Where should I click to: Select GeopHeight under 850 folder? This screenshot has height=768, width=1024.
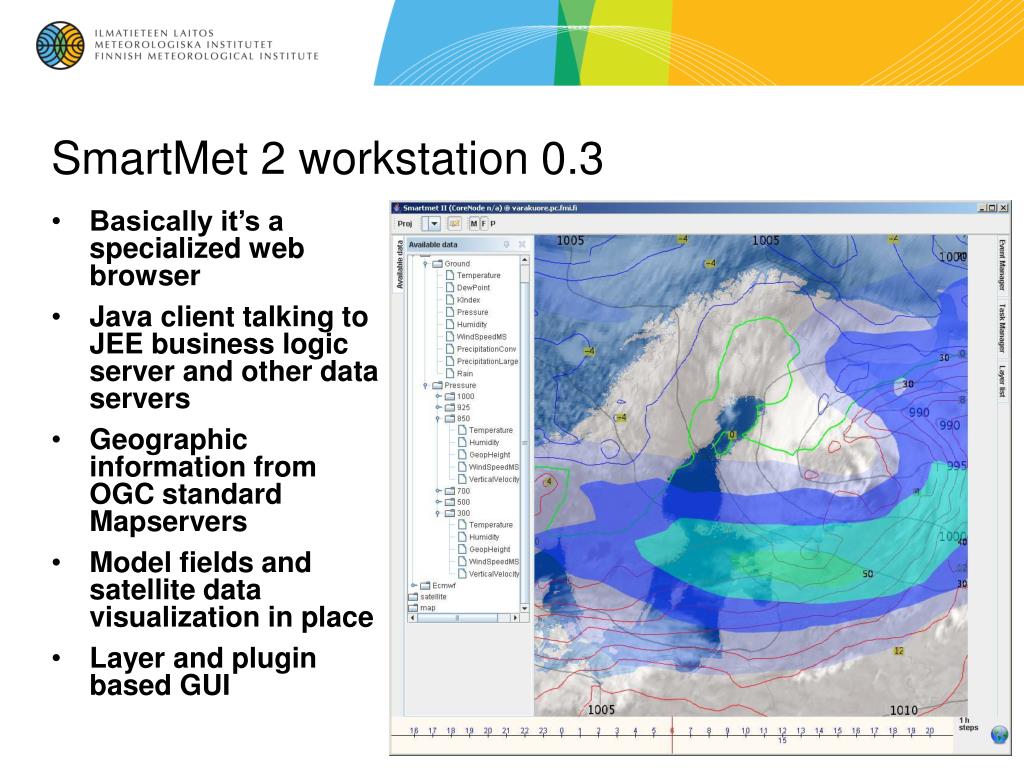point(484,455)
